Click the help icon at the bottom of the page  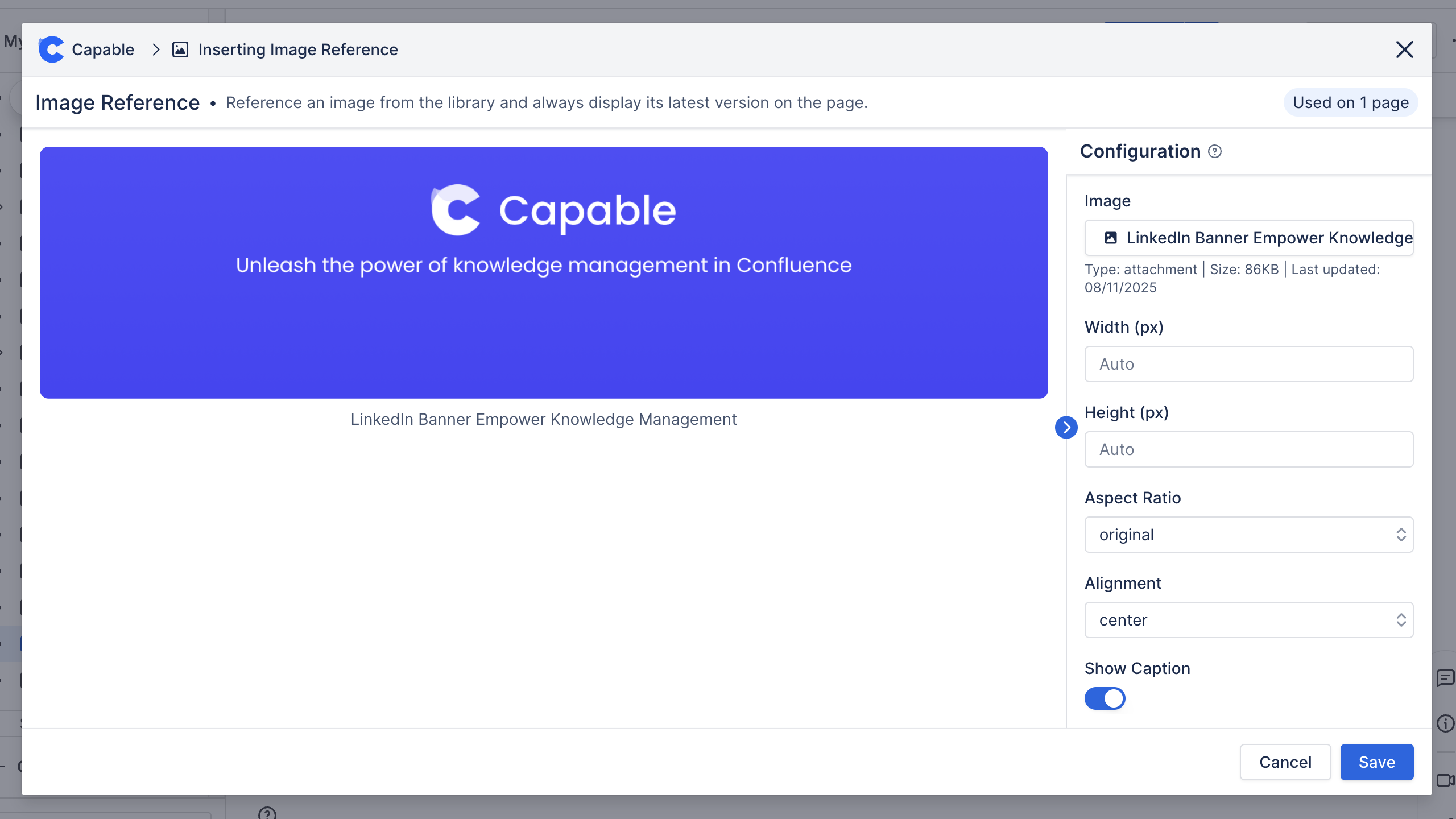click(x=267, y=813)
